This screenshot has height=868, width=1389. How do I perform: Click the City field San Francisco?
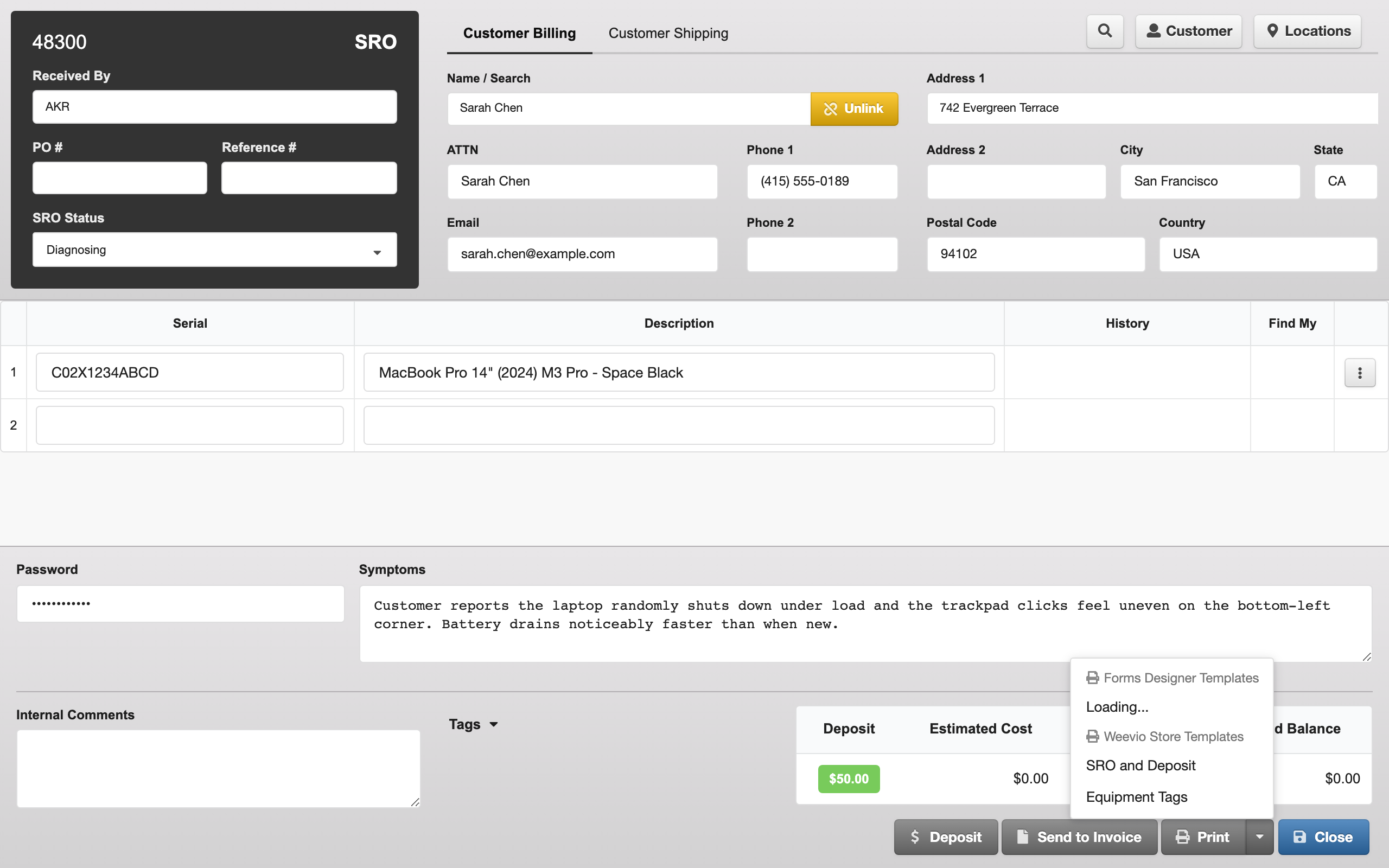tap(1210, 181)
